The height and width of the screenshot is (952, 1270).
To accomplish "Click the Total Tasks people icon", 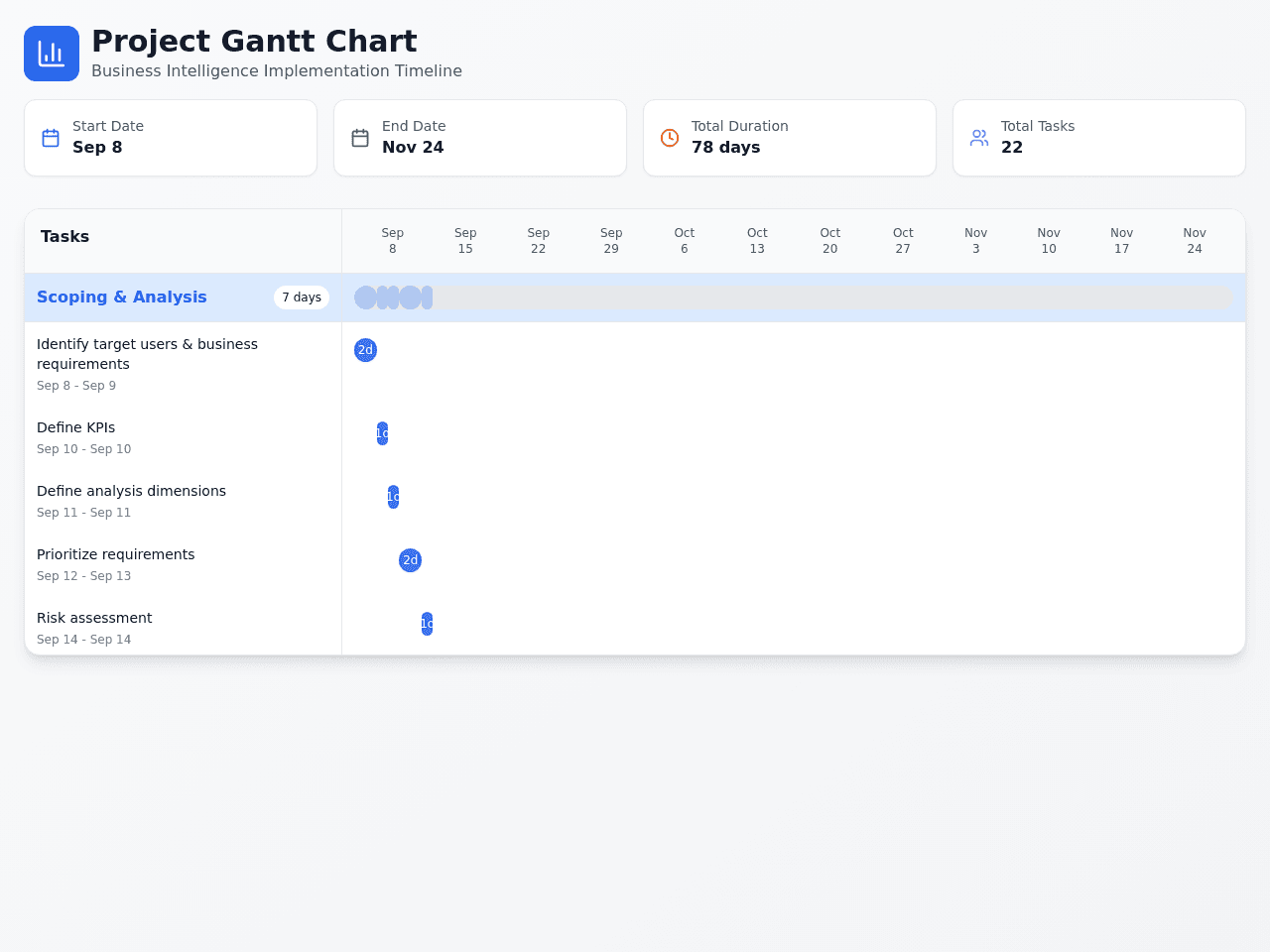I will pyautogui.click(x=979, y=138).
